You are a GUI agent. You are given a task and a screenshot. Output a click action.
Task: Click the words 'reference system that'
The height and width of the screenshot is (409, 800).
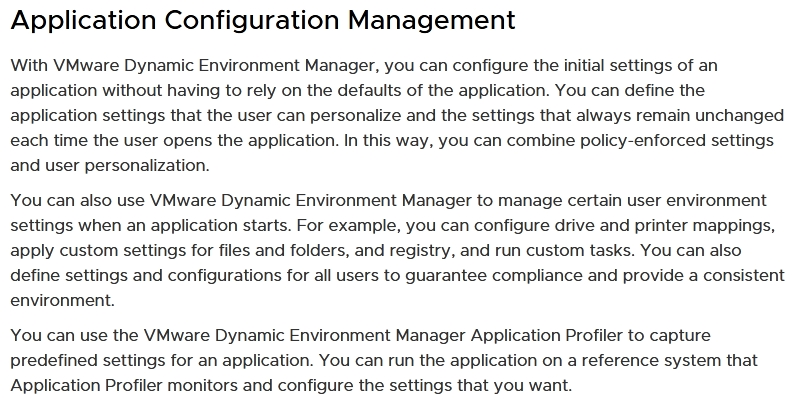point(669,361)
